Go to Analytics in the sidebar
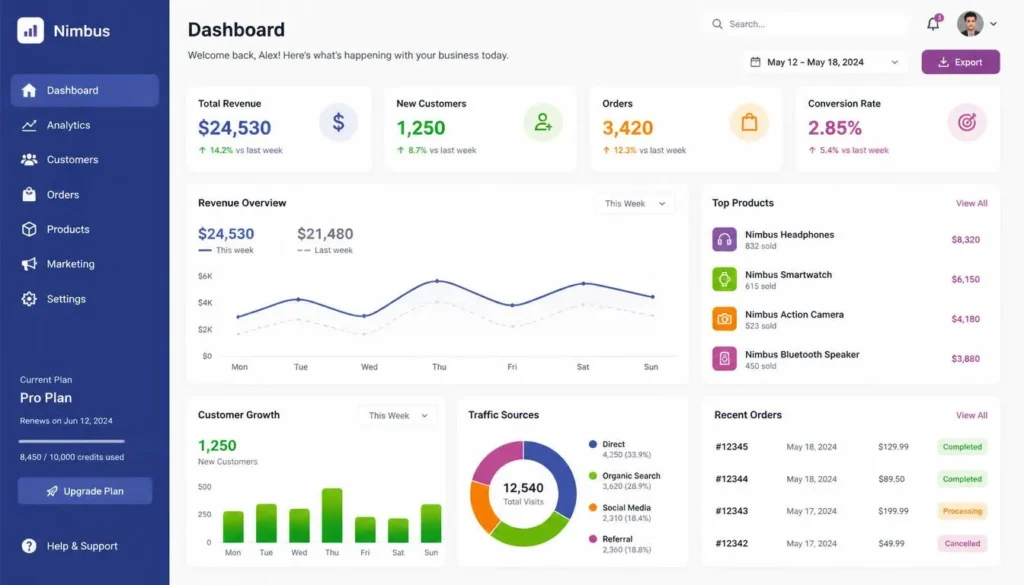The image size is (1024, 585). click(x=85, y=125)
